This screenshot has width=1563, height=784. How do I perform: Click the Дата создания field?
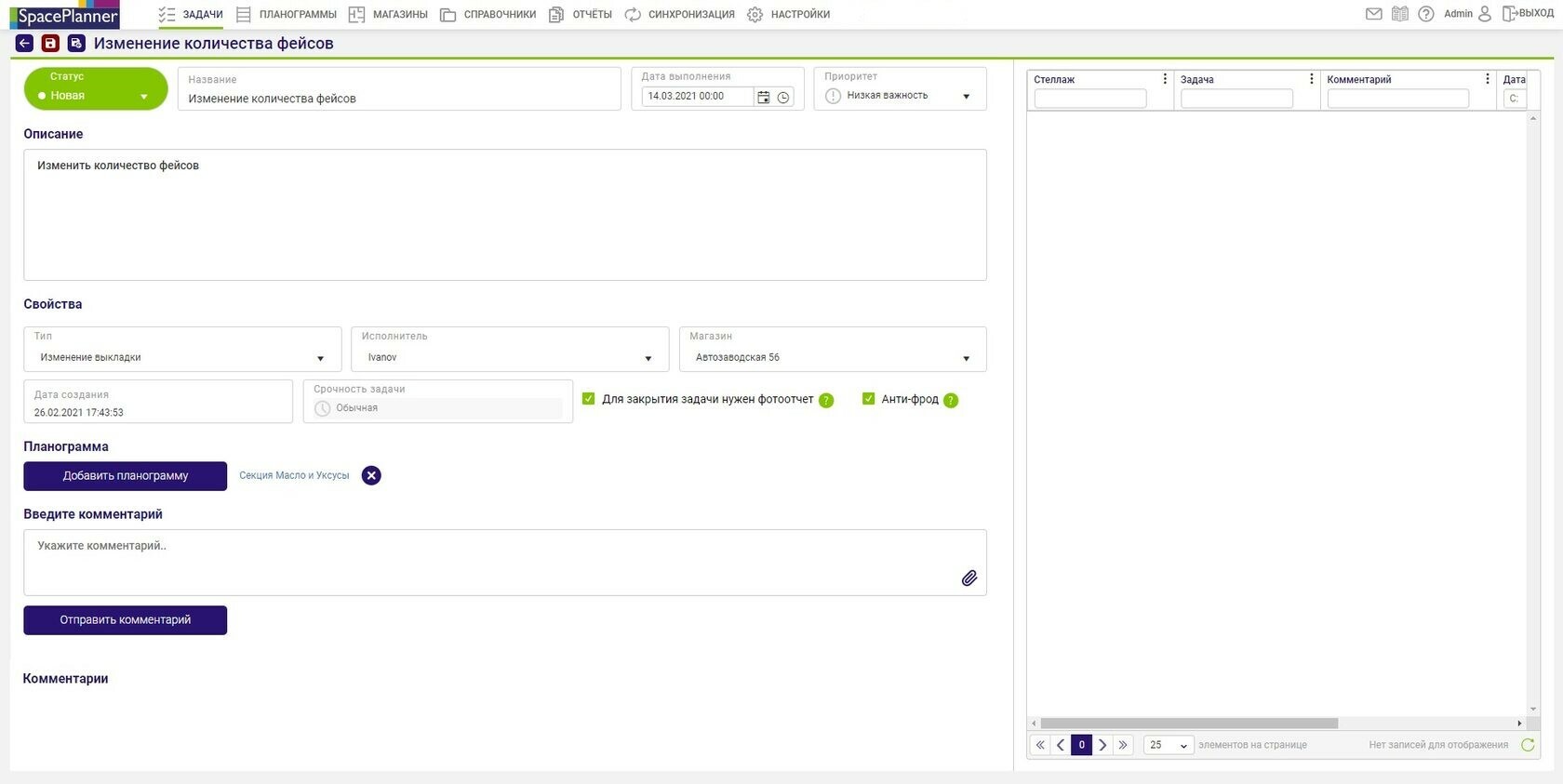click(x=158, y=402)
